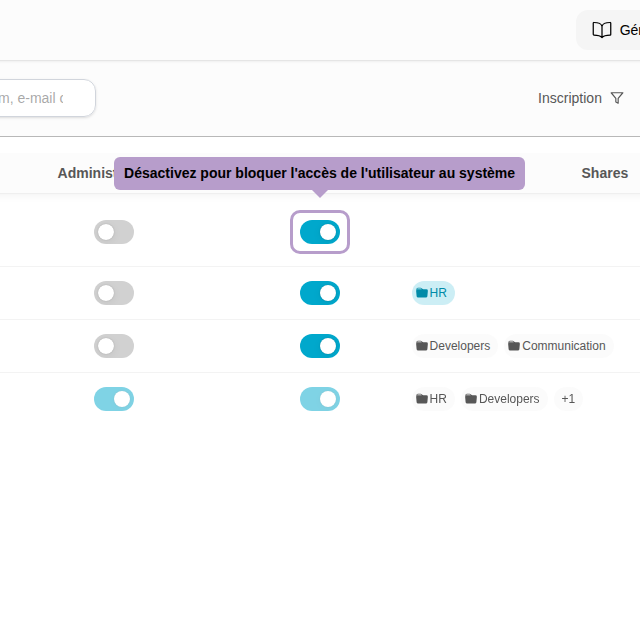Screen dimensions: 640x624
Task: Click the highlighted HR folder tag
Action: coord(433,293)
